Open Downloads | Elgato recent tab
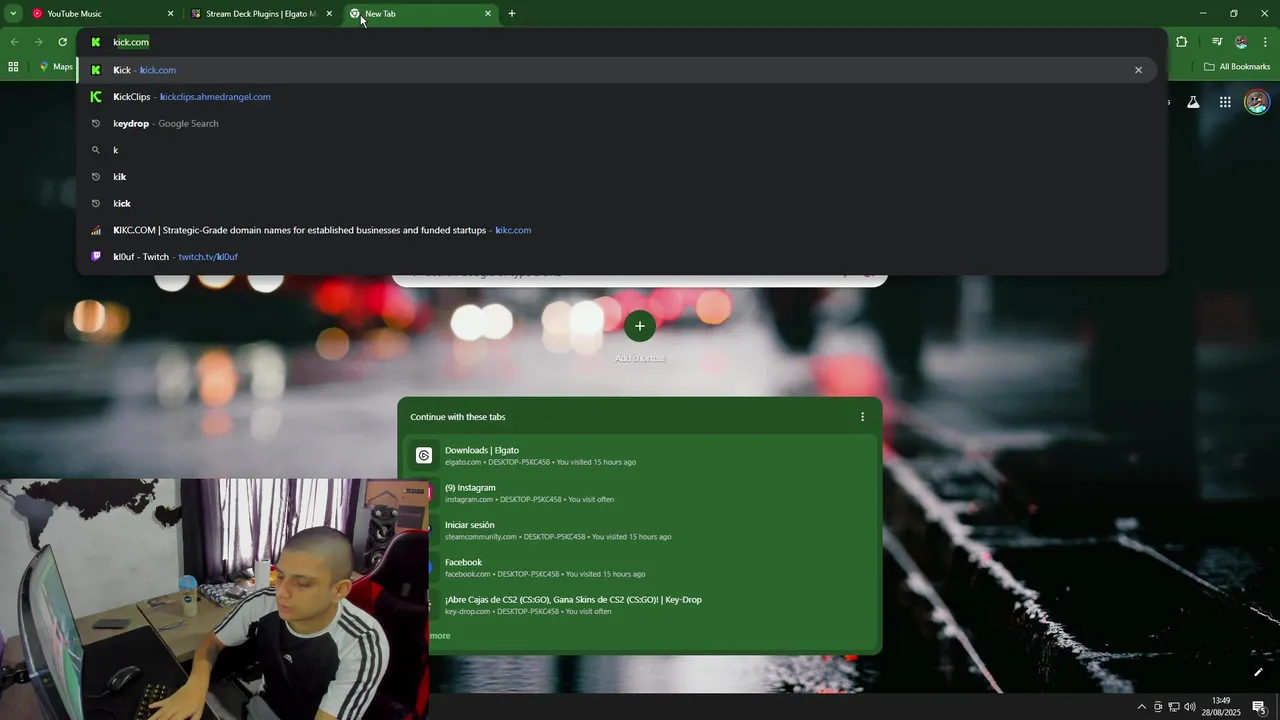 pyautogui.click(x=640, y=456)
